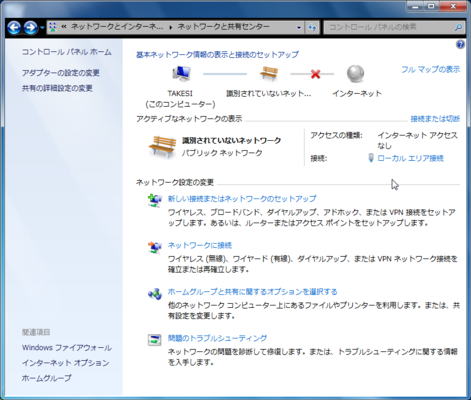Go back with the back arrow button
This screenshot has height=400, width=471.
[14, 27]
